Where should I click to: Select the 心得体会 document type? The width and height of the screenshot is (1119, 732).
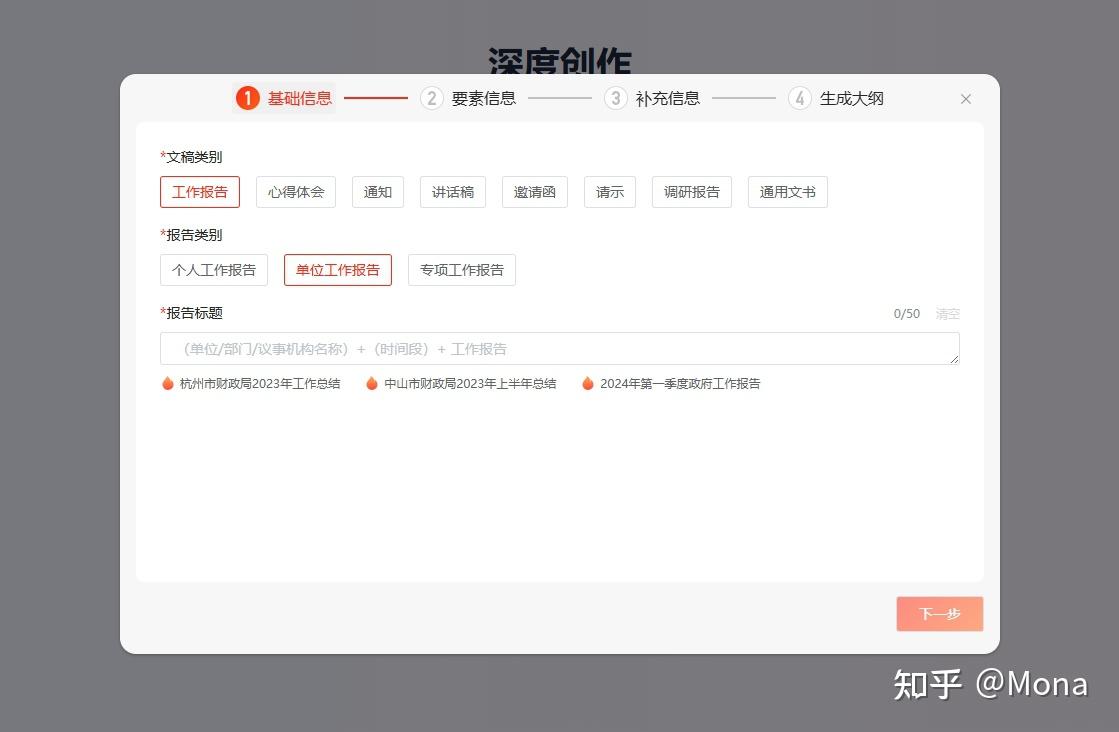(296, 192)
